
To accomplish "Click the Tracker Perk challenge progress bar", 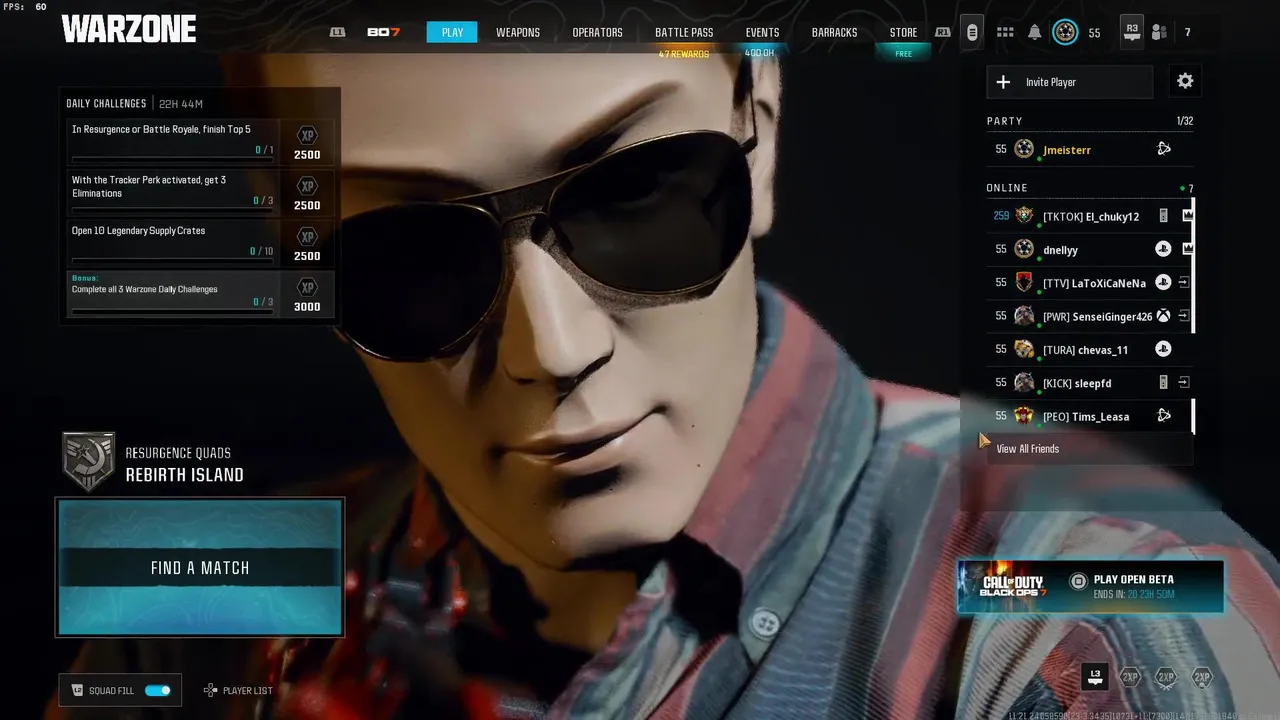I will [172, 209].
